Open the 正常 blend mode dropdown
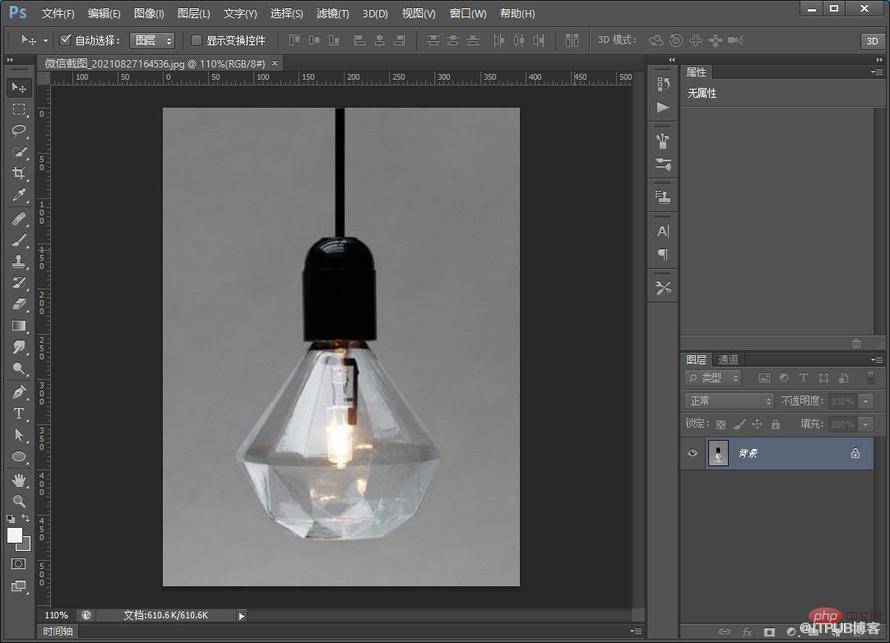The height and width of the screenshot is (643, 890). [x=729, y=401]
